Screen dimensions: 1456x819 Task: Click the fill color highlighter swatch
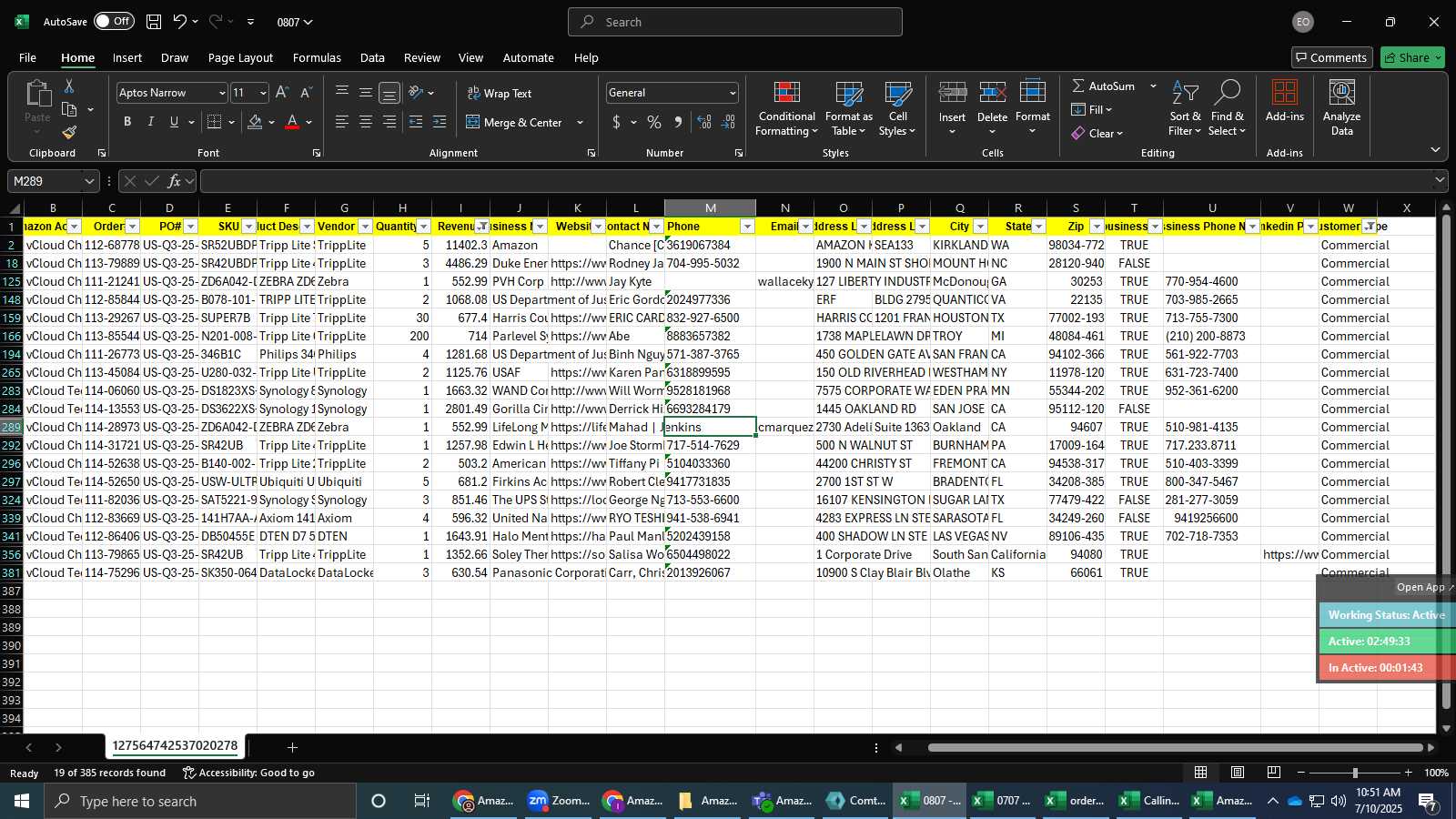coord(256,122)
